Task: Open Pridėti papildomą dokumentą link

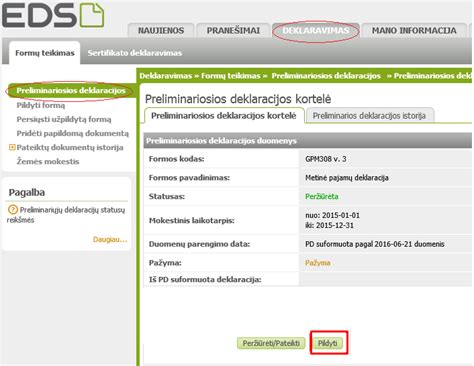Action: (x=72, y=133)
